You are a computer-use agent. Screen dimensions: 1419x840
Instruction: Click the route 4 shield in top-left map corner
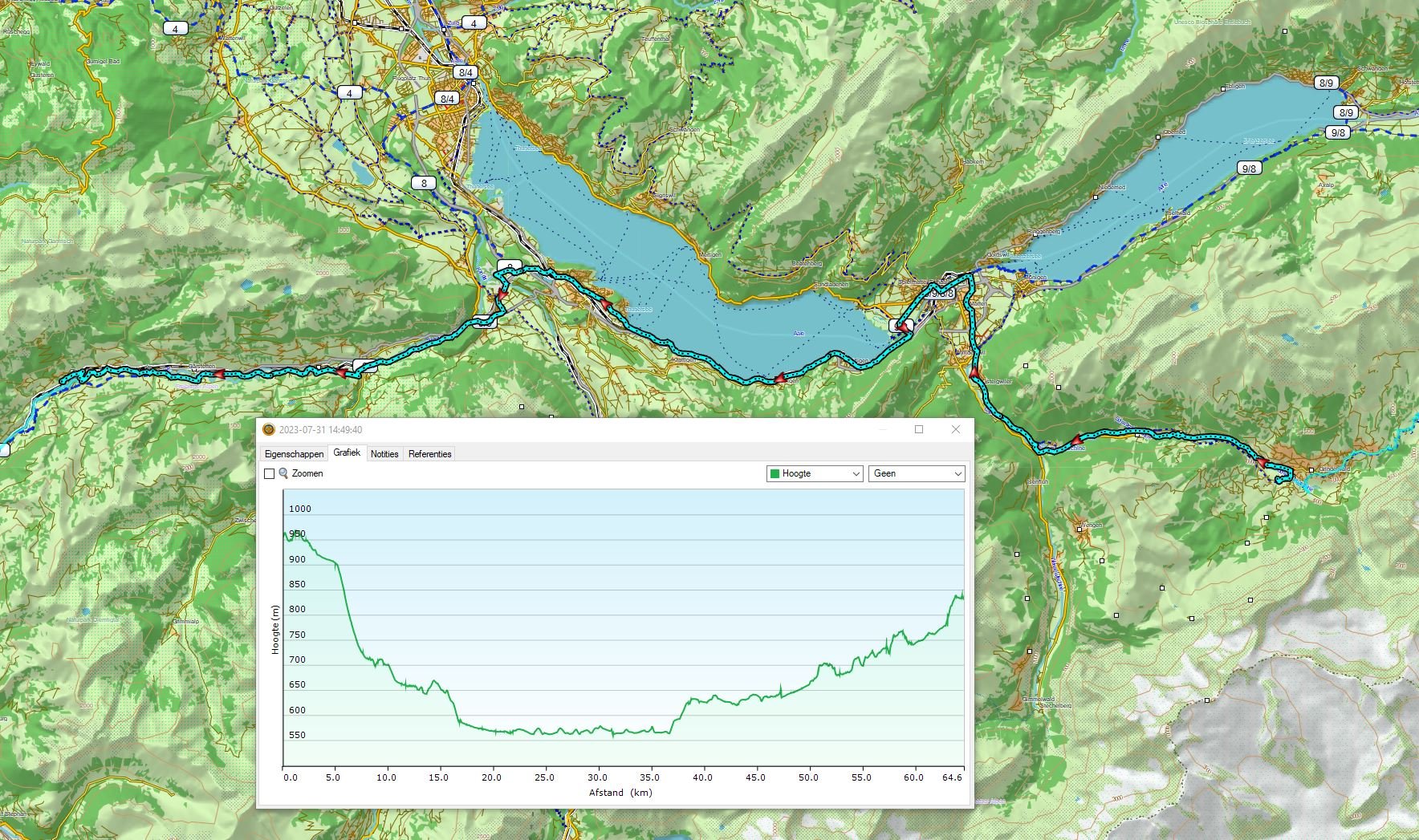pos(175,28)
